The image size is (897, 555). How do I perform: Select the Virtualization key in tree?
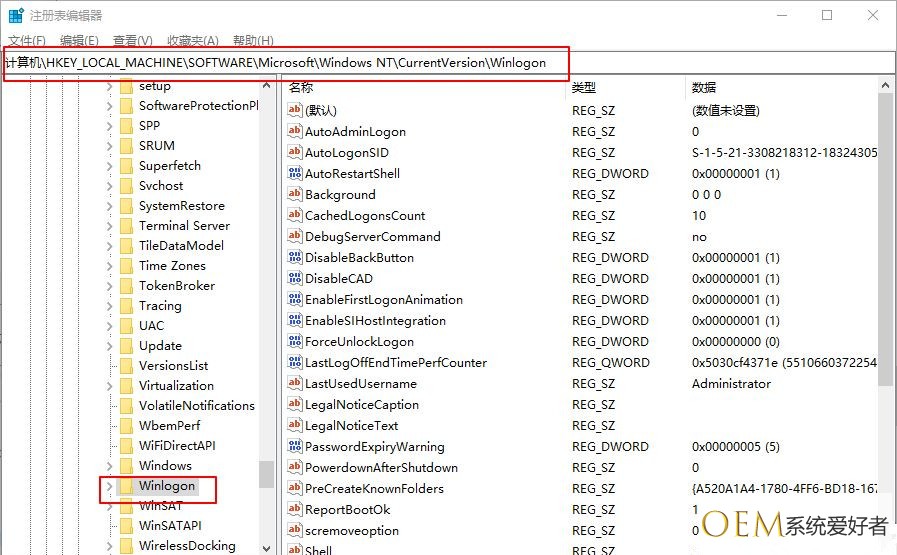click(x=176, y=386)
